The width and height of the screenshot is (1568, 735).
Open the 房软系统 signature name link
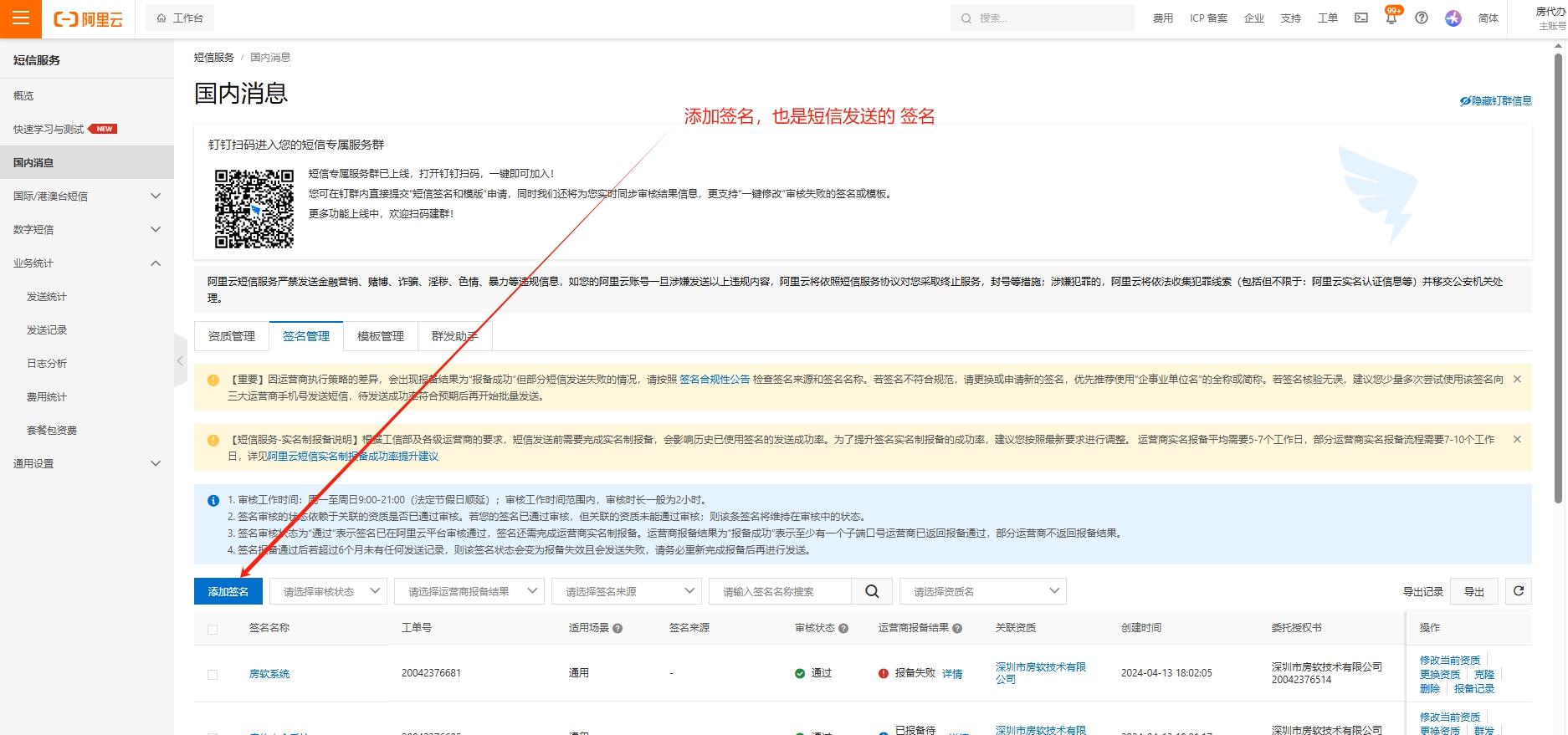coord(269,673)
